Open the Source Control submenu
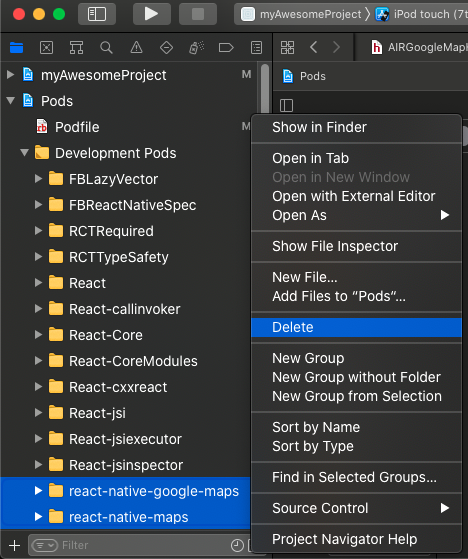The image size is (468, 559). (356, 508)
